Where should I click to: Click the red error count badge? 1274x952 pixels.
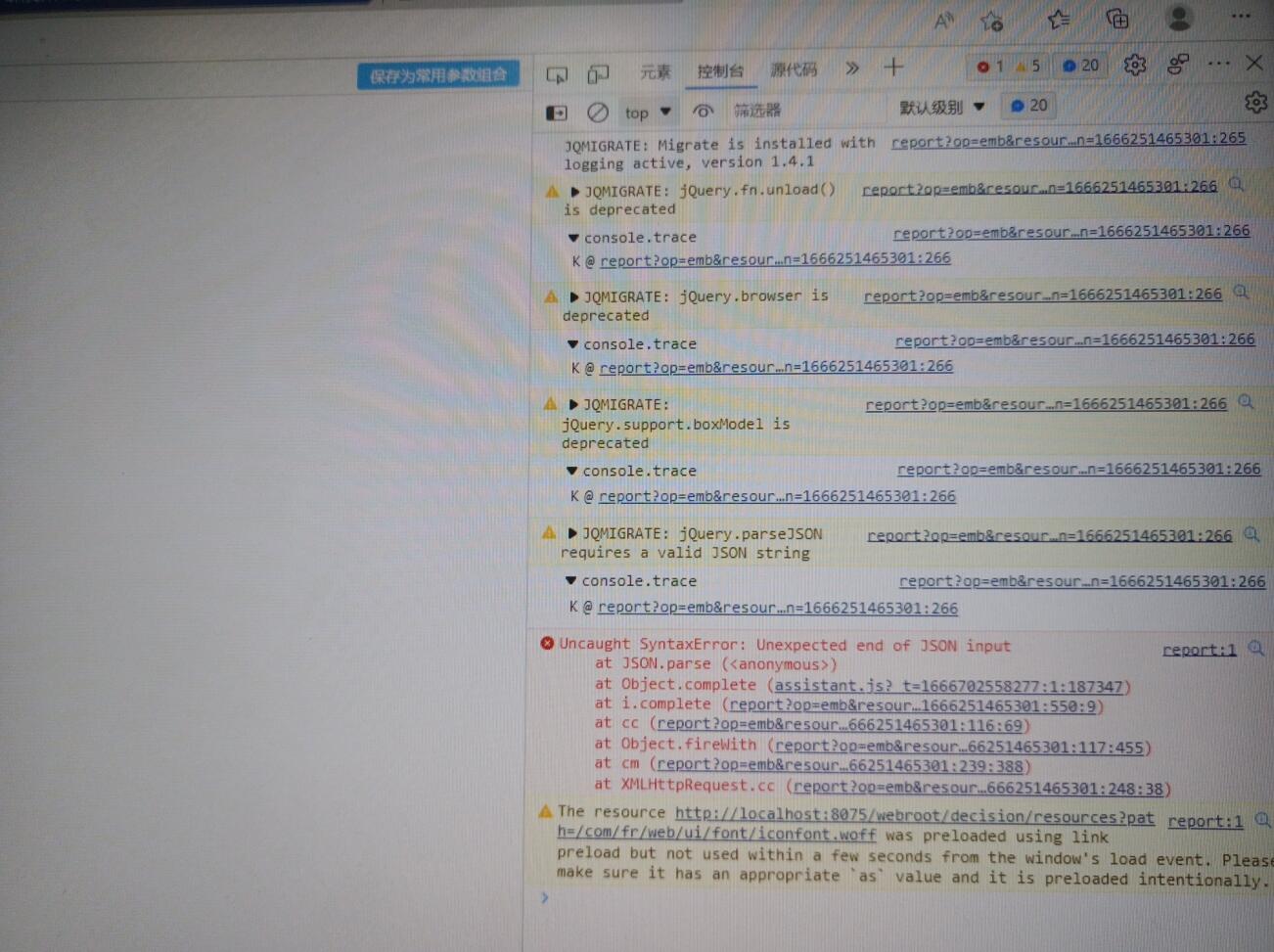click(x=990, y=67)
